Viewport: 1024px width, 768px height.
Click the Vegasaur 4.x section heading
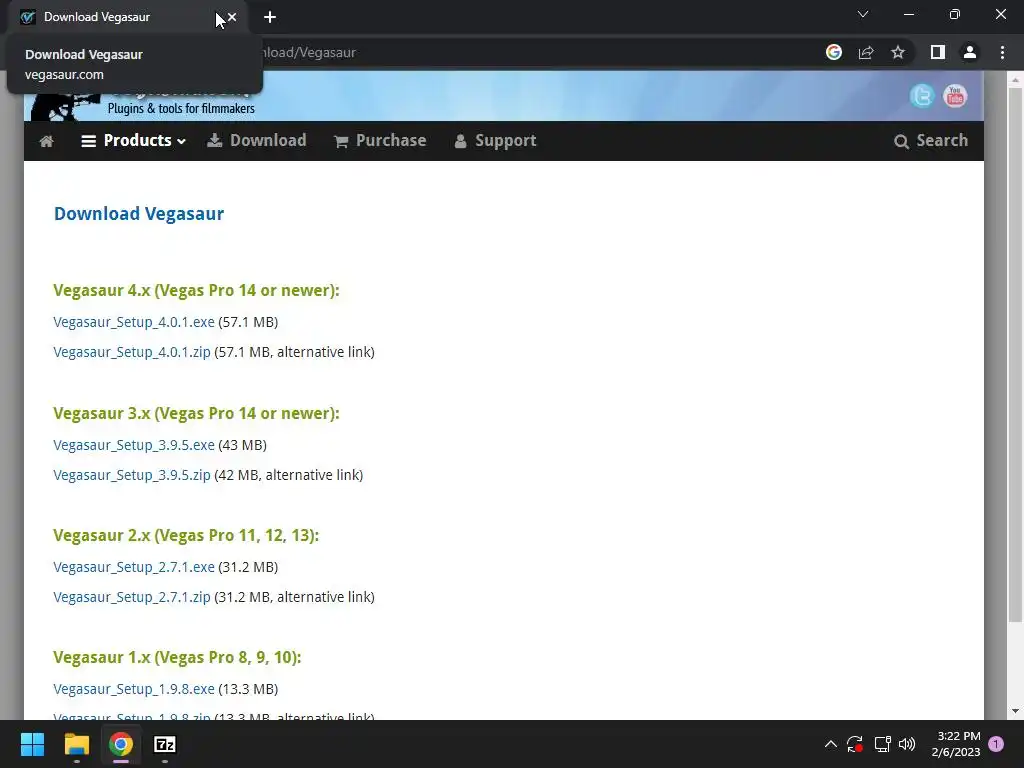(196, 290)
